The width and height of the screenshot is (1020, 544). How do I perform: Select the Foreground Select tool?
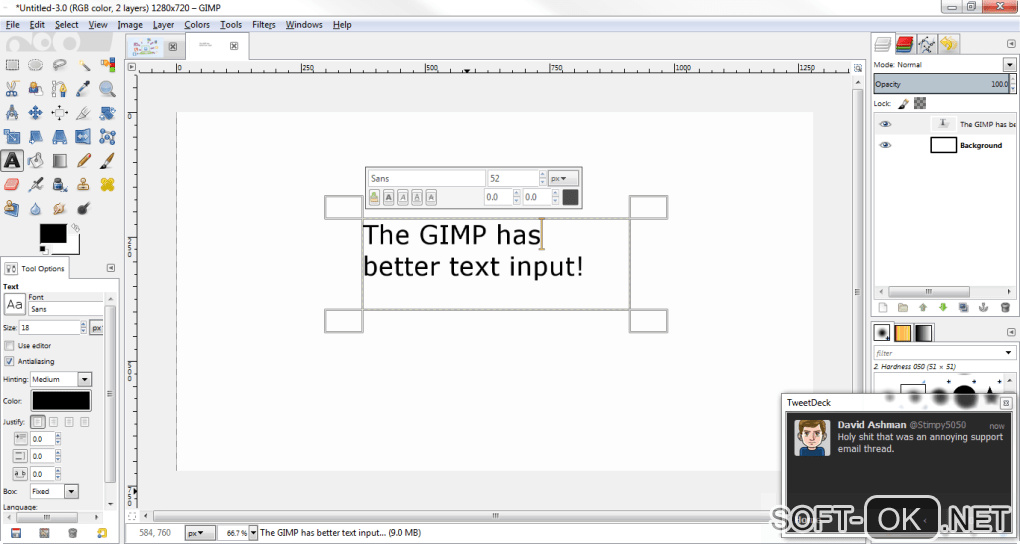click(36, 88)
